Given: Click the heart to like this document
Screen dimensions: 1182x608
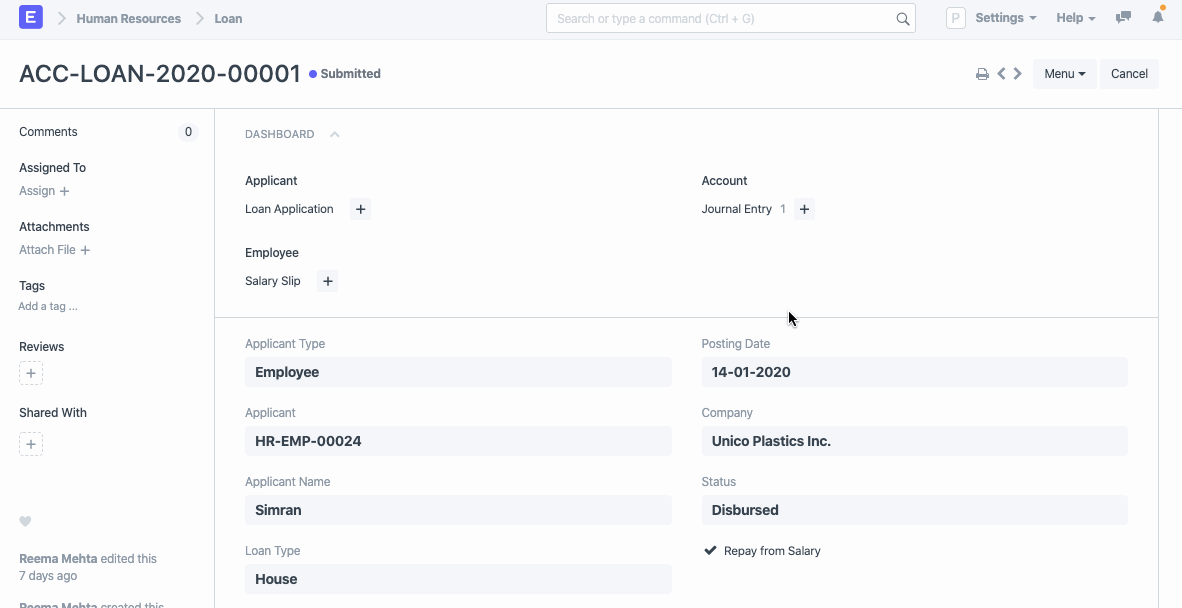Looking at the screenshot, I should [x=25, y=521].
